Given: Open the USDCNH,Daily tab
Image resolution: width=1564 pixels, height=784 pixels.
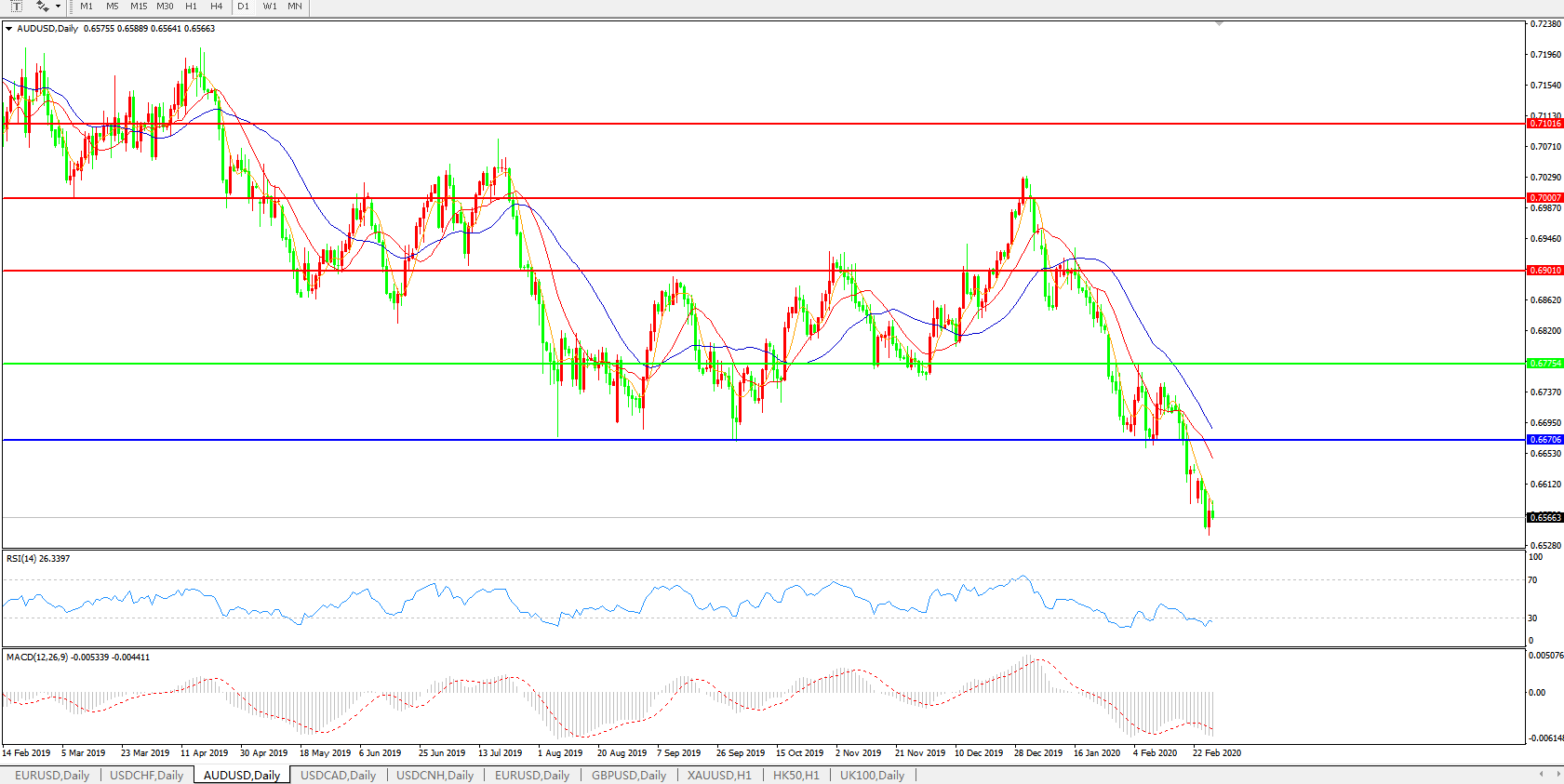Looking at the screenshot, I should [x=434, y=775].
